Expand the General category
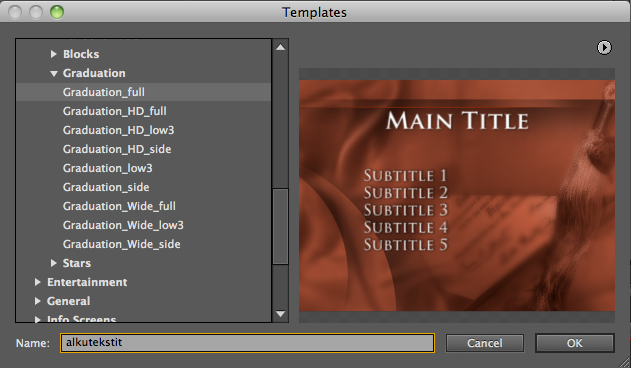The image size is (631, 368). 37,301
